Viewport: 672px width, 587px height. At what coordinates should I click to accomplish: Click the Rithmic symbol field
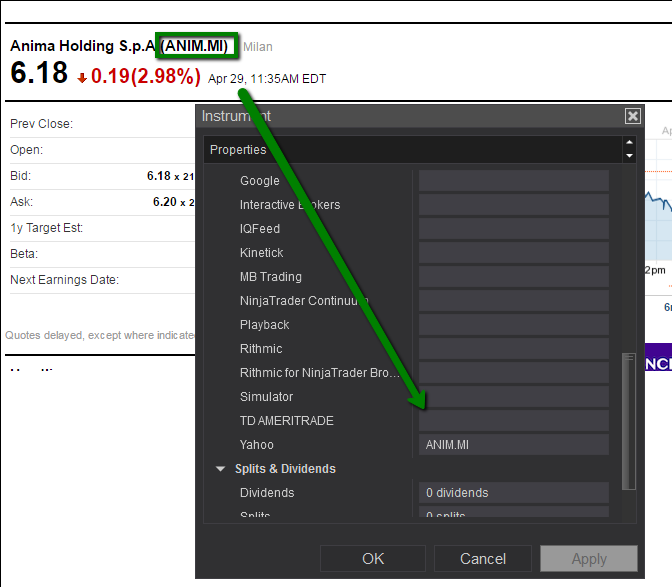pyautogui.click(x=513, y=349)
